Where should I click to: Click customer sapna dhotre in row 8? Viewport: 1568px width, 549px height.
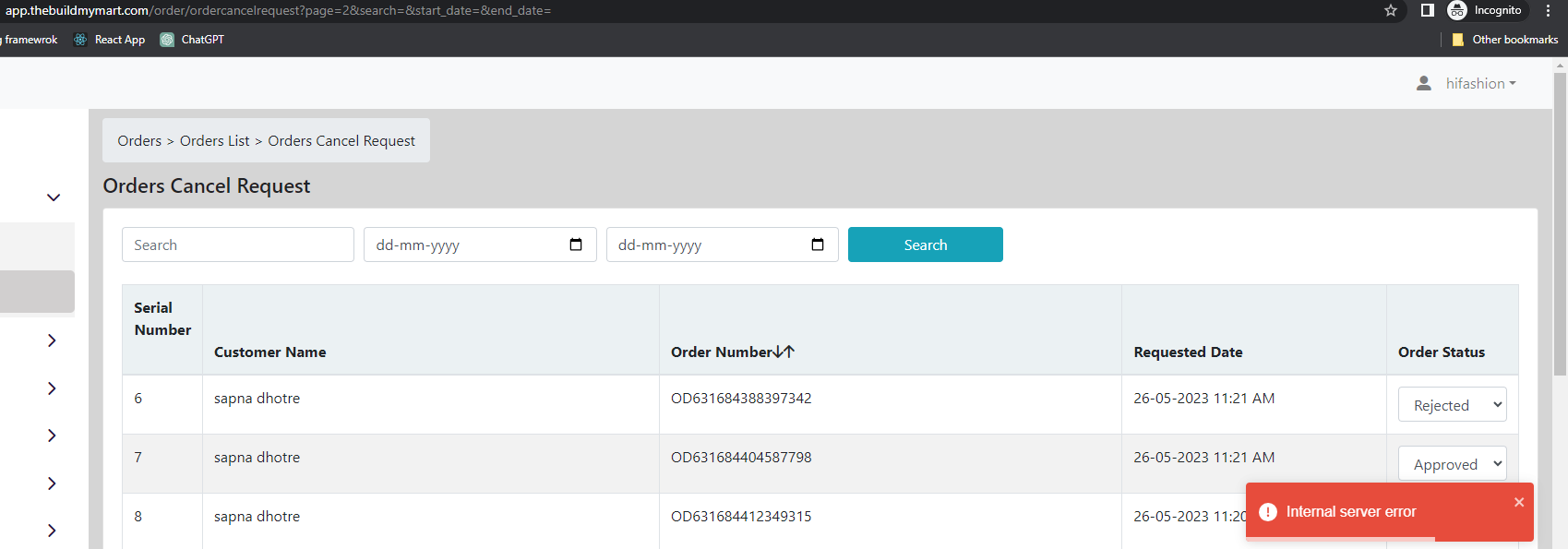coord(257,516)
